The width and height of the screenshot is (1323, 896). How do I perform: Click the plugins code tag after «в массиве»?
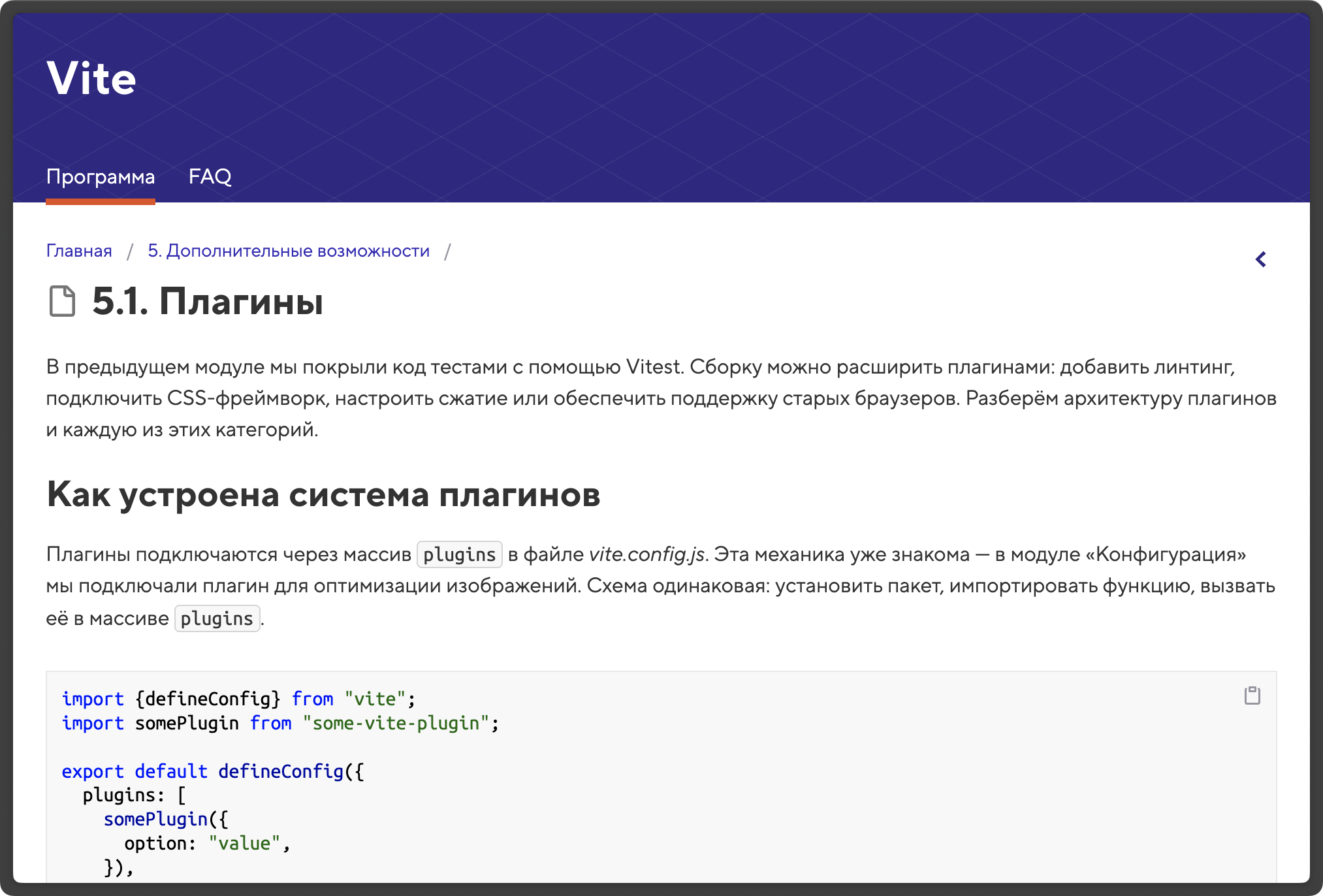point(217,618)
